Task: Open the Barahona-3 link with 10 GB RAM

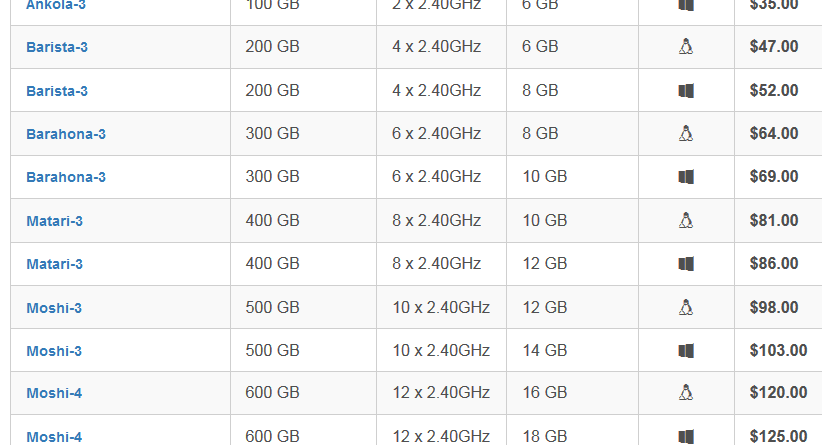Action: click(x=66, y=177)
